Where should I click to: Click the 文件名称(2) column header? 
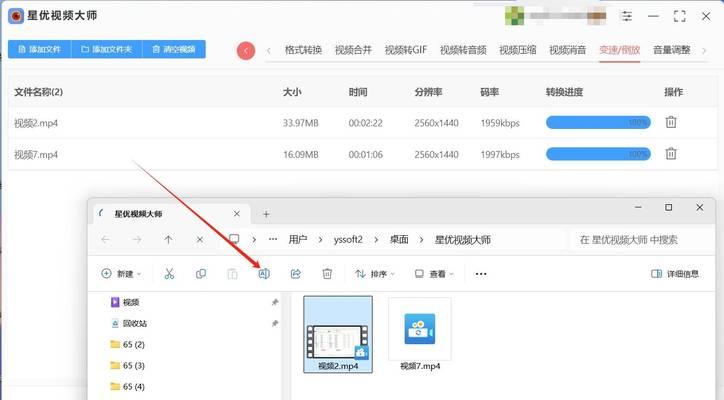39,92
